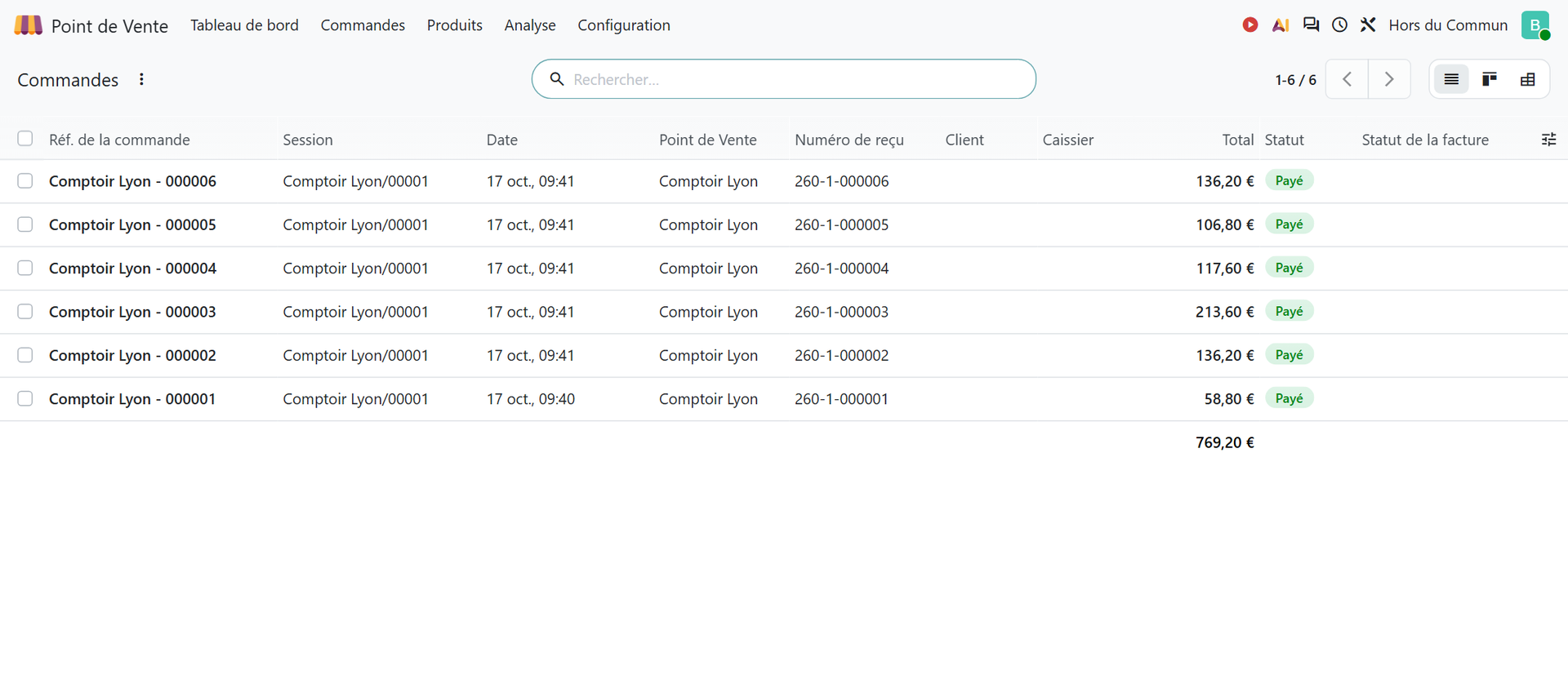The height and width of the screenshot is (675, 1568).
Task: Sort by Réf. de la commande column
Action: (119, 140)
